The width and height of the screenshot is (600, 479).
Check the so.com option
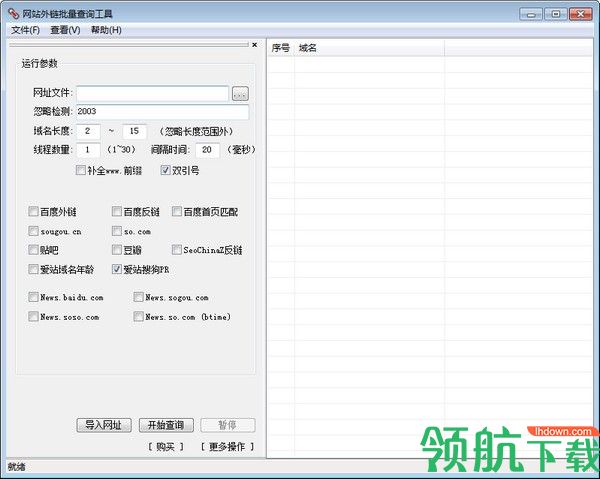(x=117, y=231)
